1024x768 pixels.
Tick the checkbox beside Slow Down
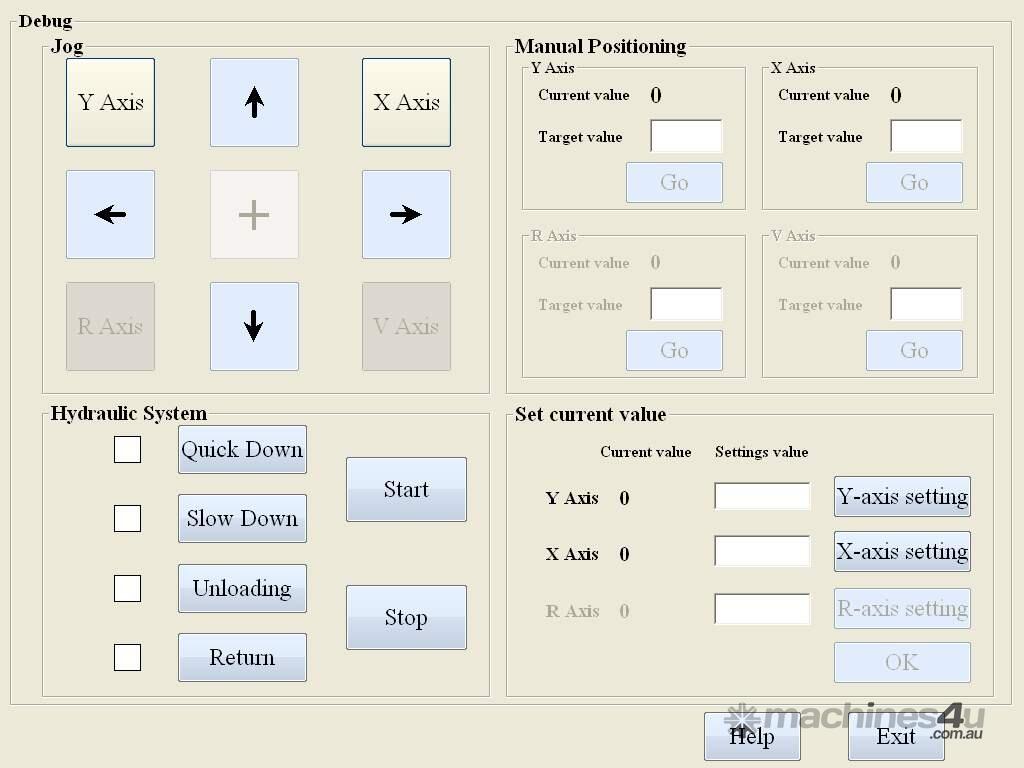tap(127, 518)
